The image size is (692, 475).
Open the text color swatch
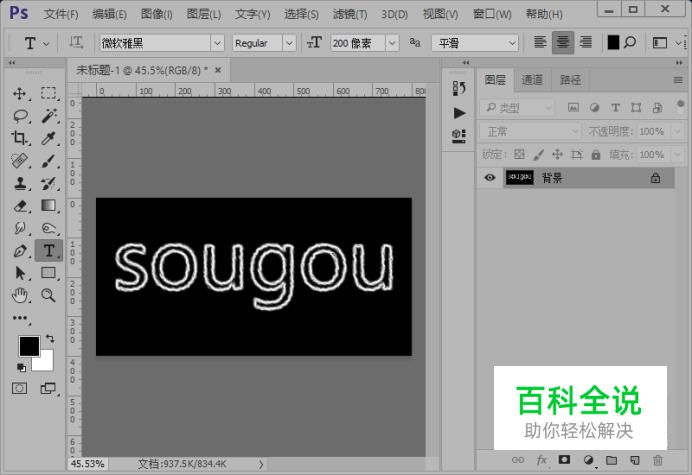tap(613, 43)
